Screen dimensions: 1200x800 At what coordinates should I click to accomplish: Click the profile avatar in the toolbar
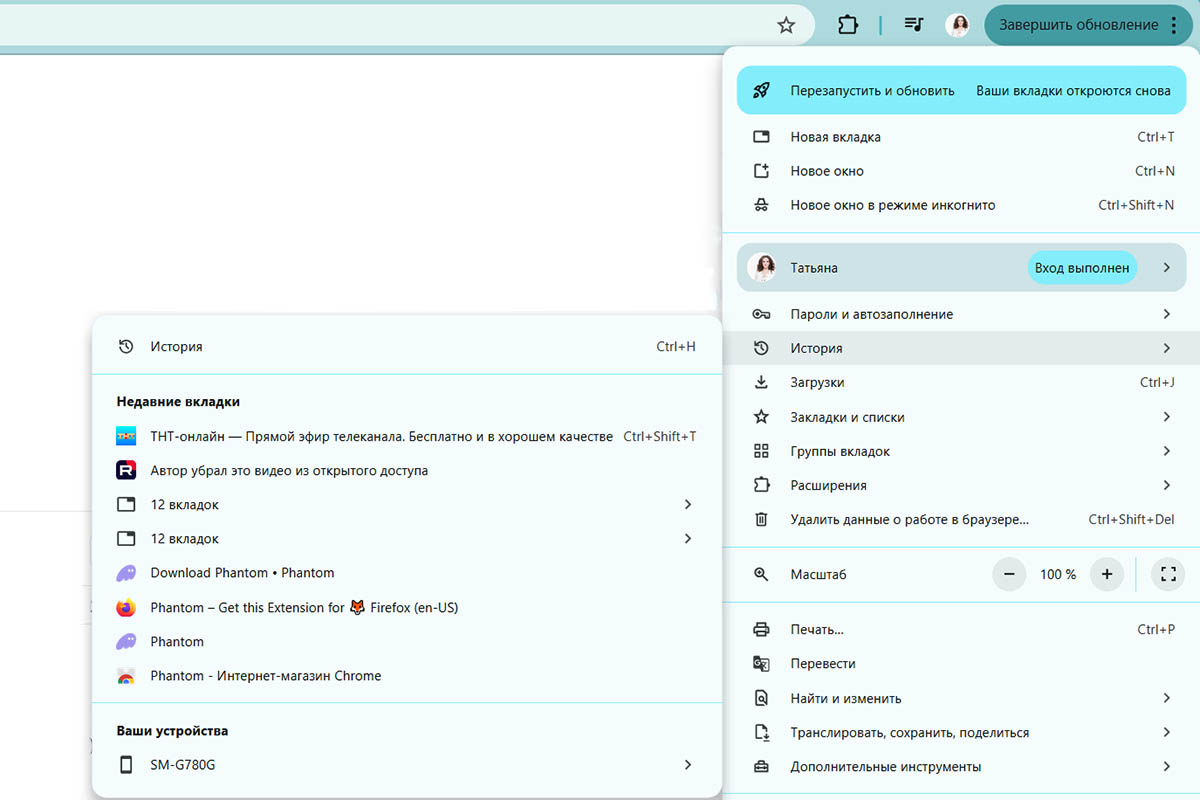click(958, 25)
